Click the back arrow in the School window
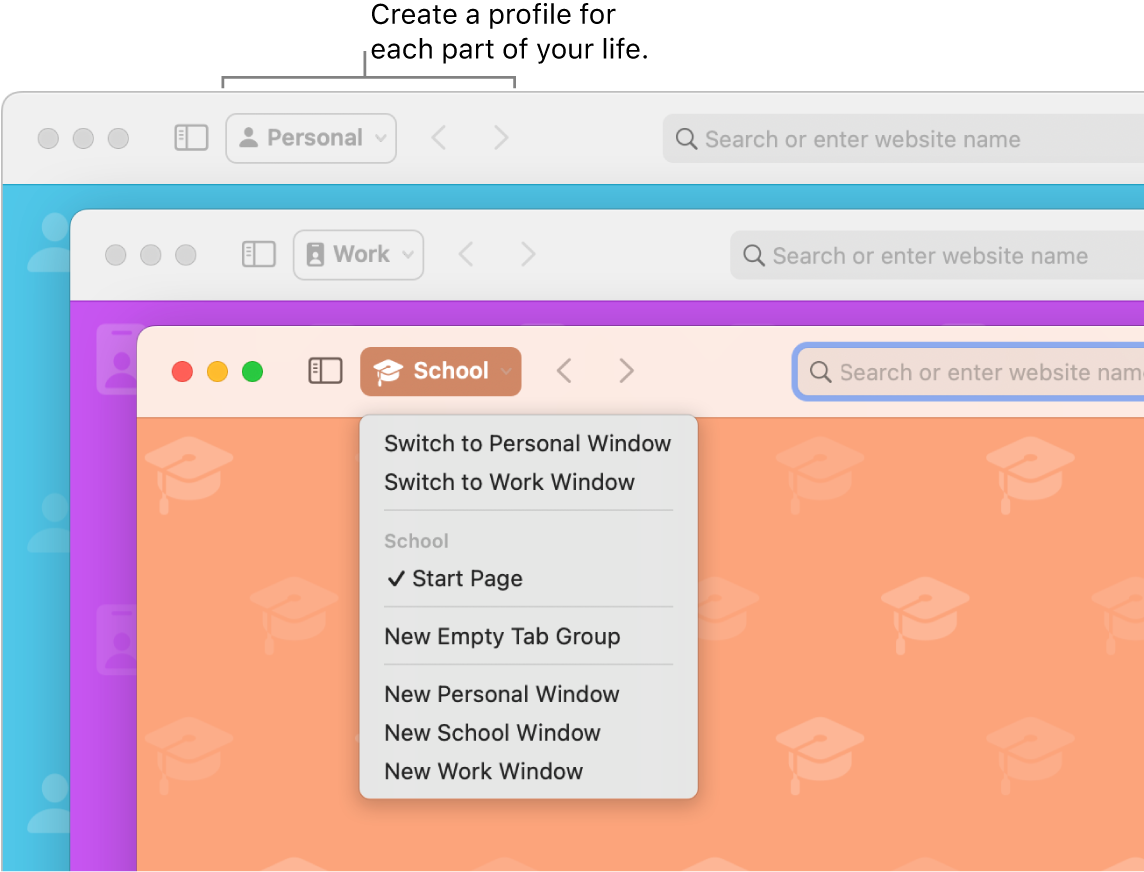1144x872 pixels. pos(563,370)
